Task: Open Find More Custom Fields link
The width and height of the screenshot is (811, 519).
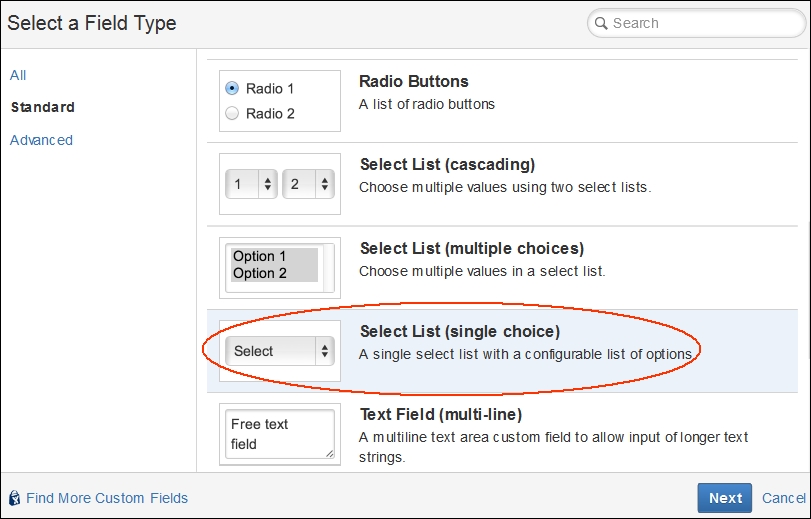Action: tap(107, 498)
